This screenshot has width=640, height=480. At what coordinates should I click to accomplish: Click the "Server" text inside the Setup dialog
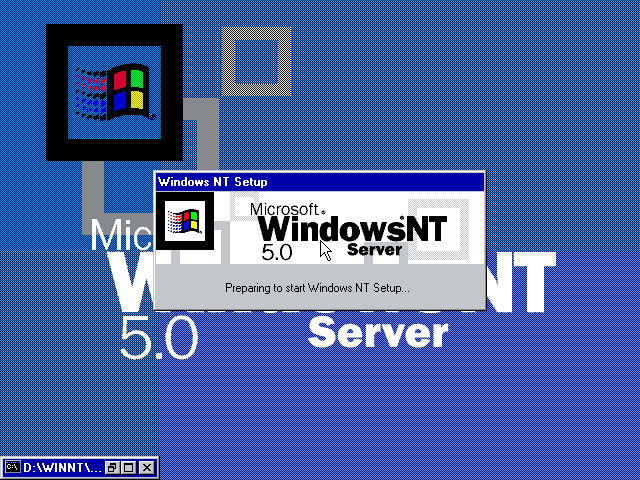click(x=374, y=249)
